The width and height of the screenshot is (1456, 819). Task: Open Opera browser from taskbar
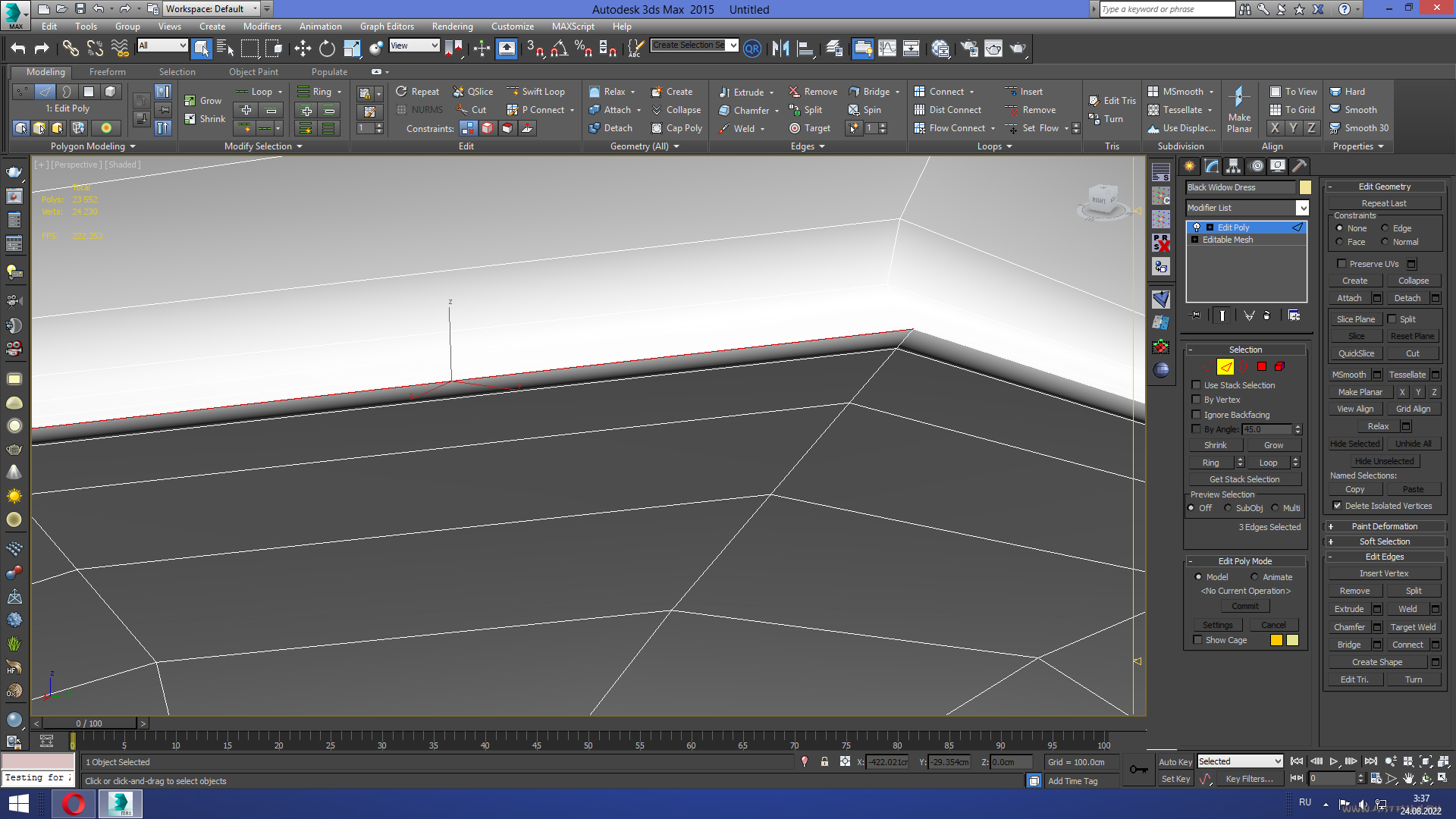point(74,804)
